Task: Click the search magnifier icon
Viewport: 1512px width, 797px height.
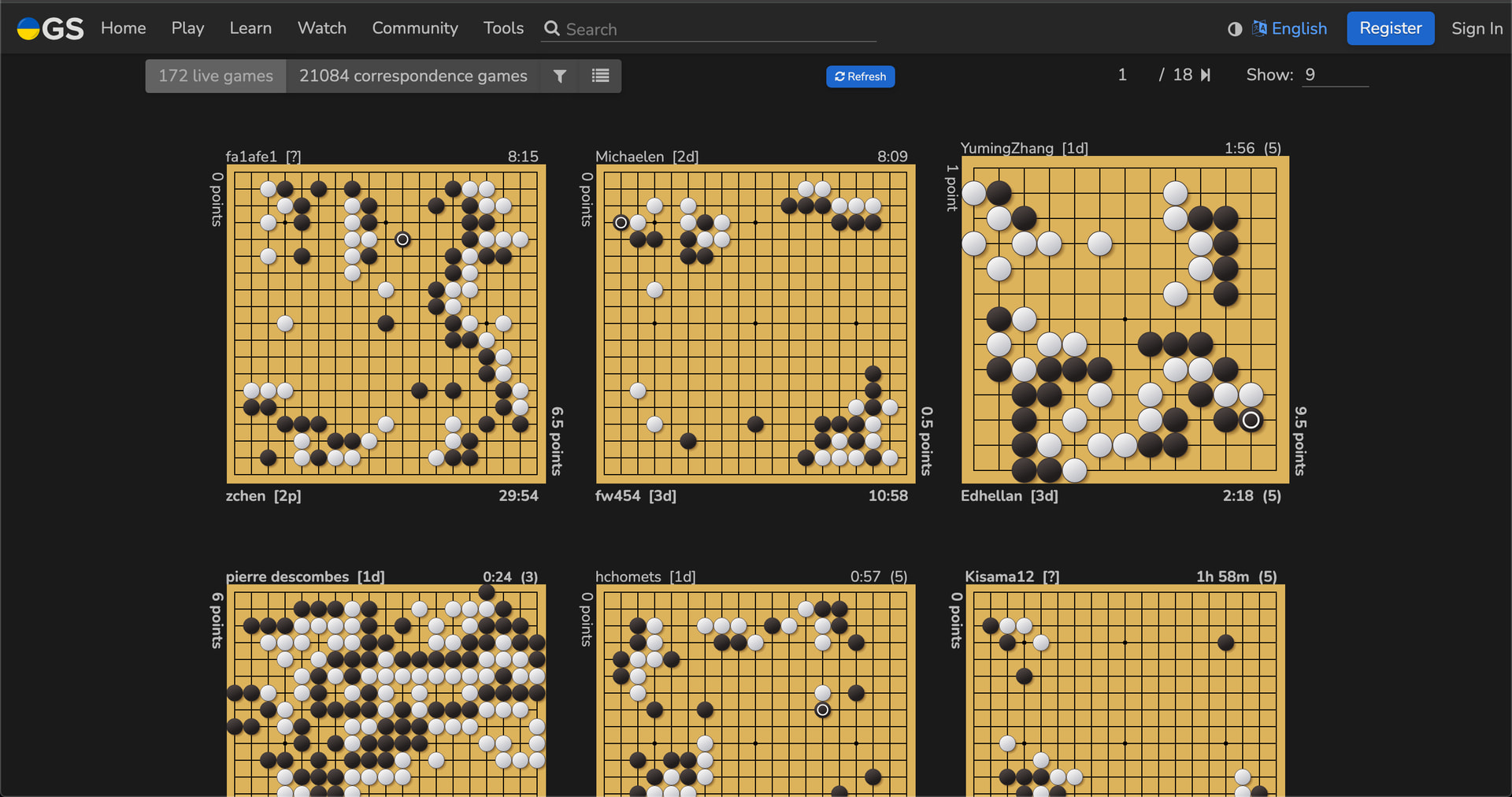Action: pos(552,29)
